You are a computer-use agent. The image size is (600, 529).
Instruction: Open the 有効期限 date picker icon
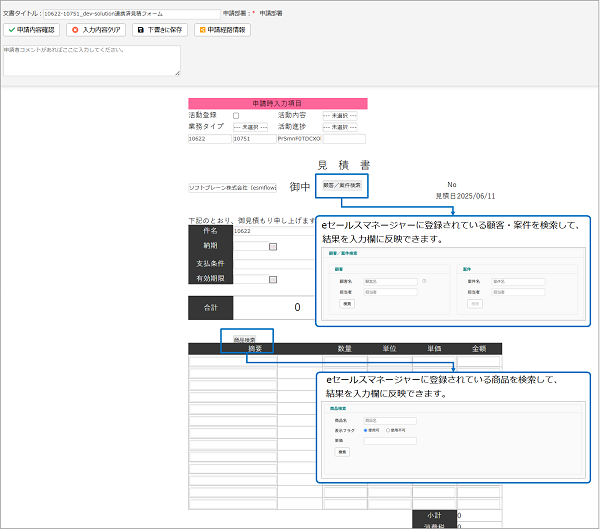coord(273,279)
